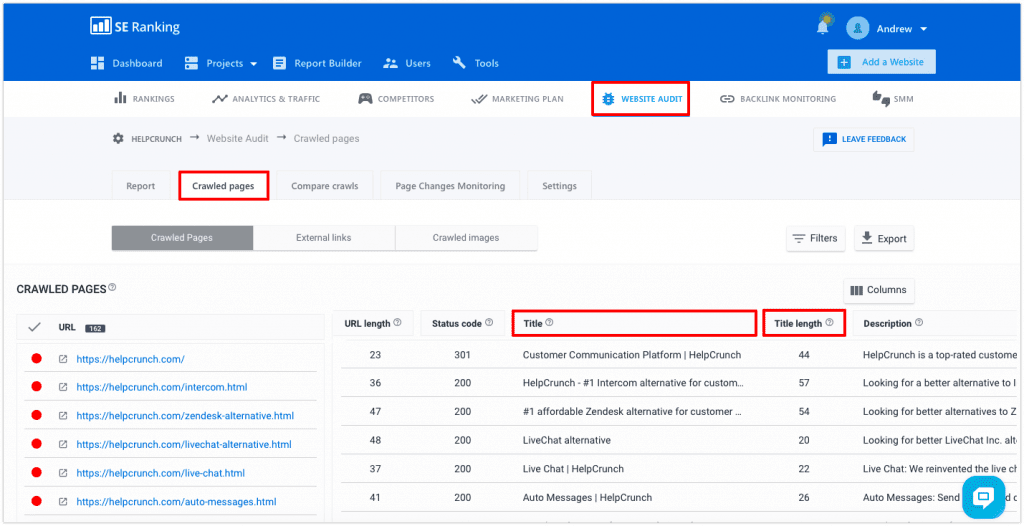Click external-link icon for zendesk-alternative.html row

[x=63, y=416]
